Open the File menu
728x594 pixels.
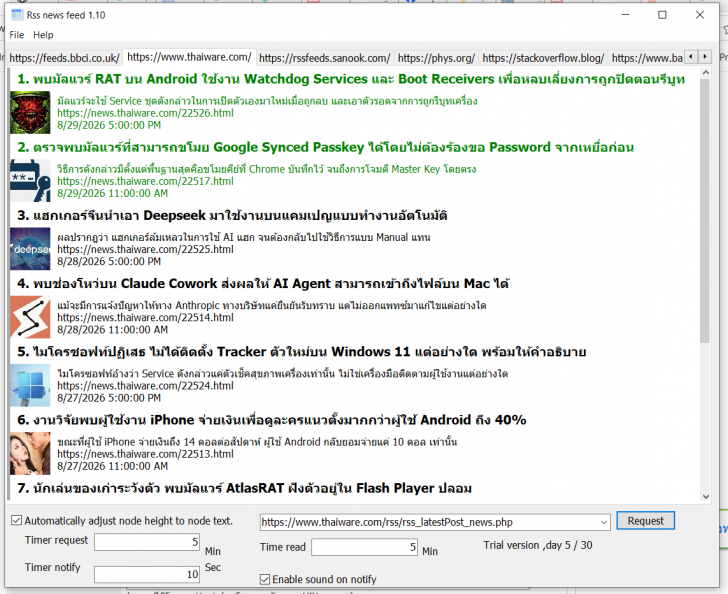[17, 35]
